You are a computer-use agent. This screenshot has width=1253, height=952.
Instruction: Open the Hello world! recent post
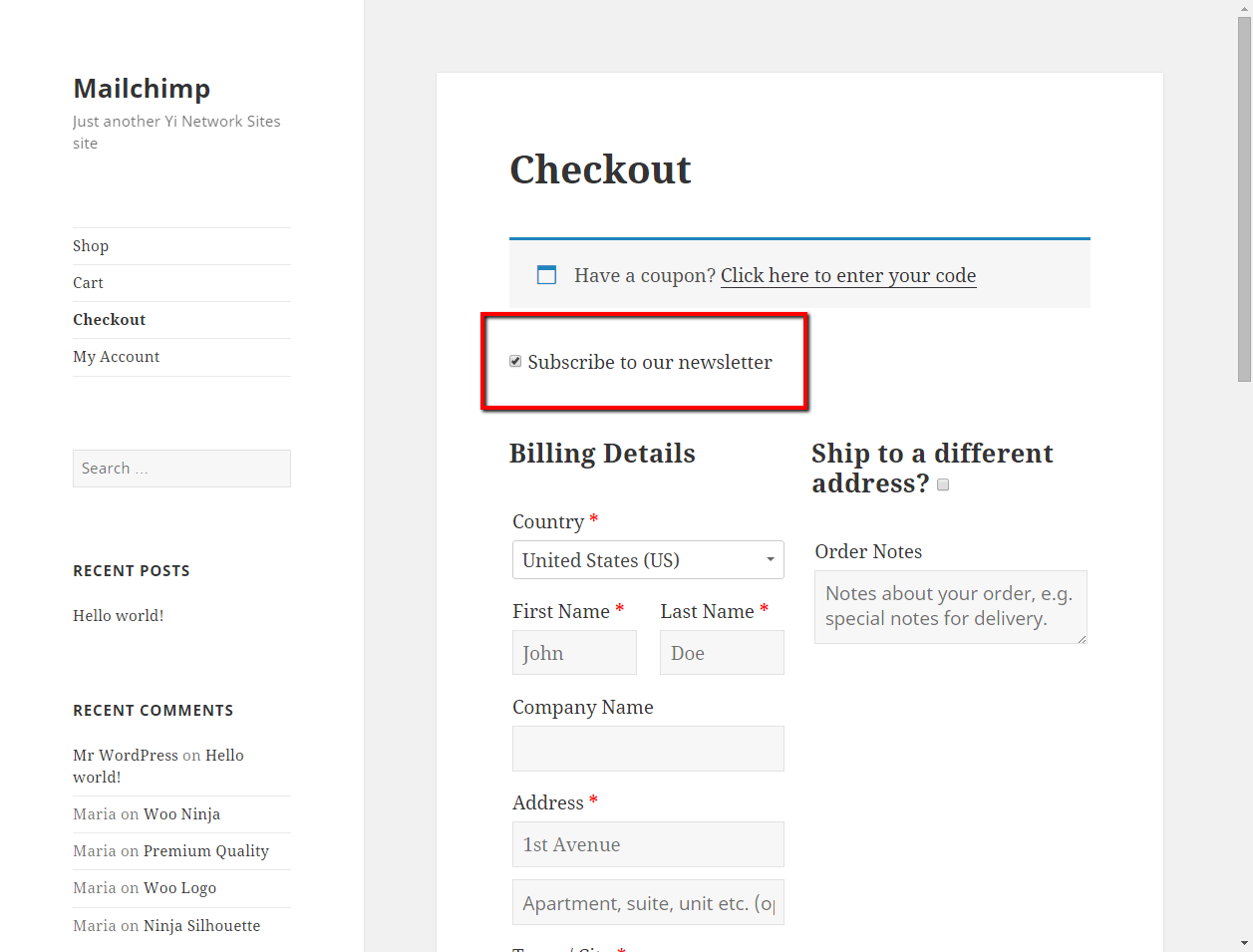[x=119, y=616]
